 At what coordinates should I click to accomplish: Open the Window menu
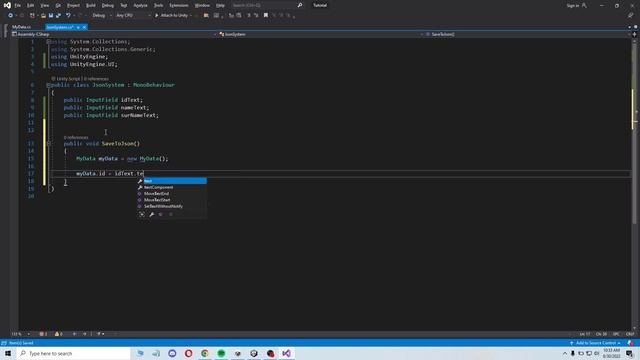pos(202,5)
